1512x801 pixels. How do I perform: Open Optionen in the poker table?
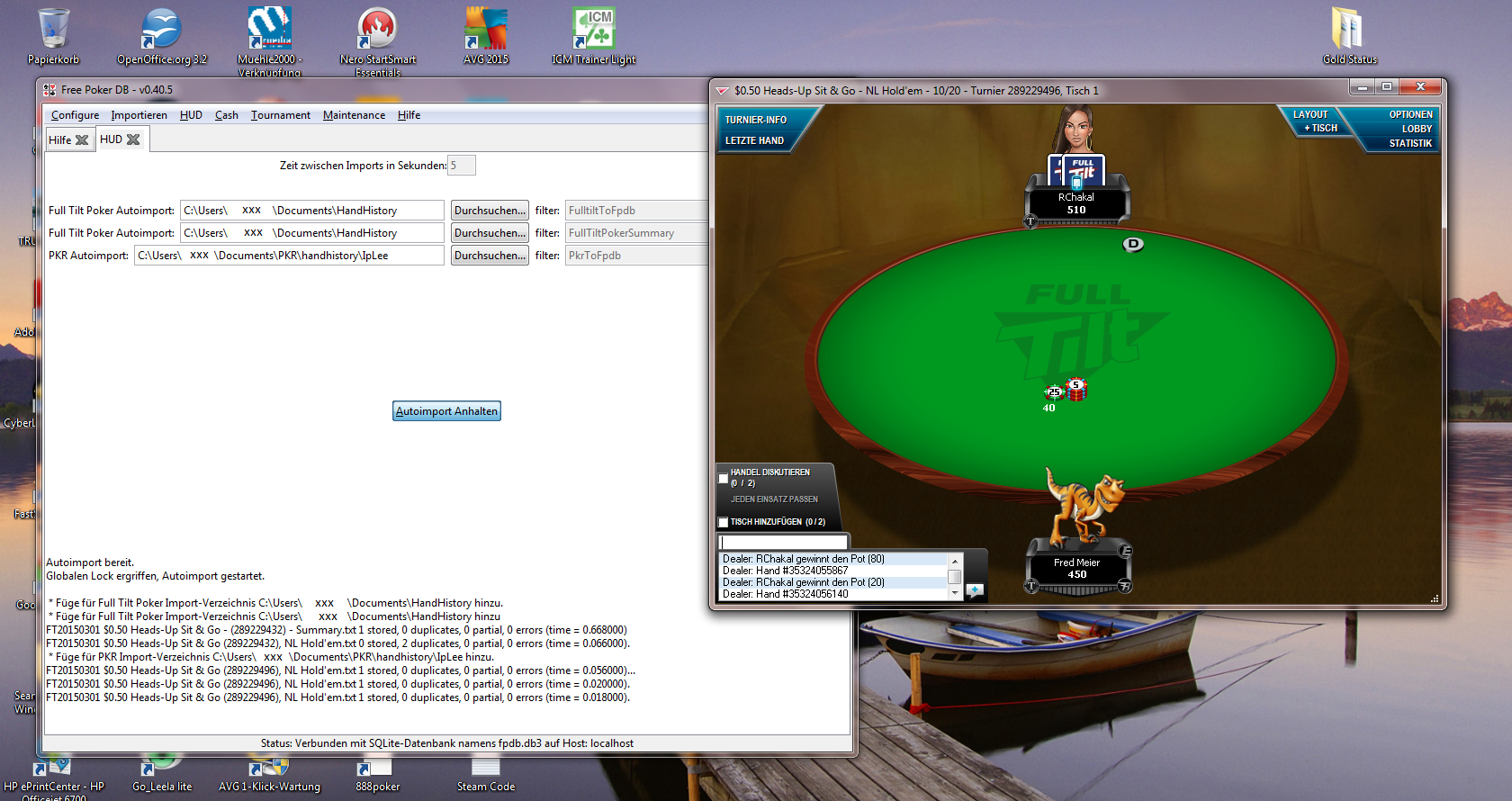point(1410,114)
